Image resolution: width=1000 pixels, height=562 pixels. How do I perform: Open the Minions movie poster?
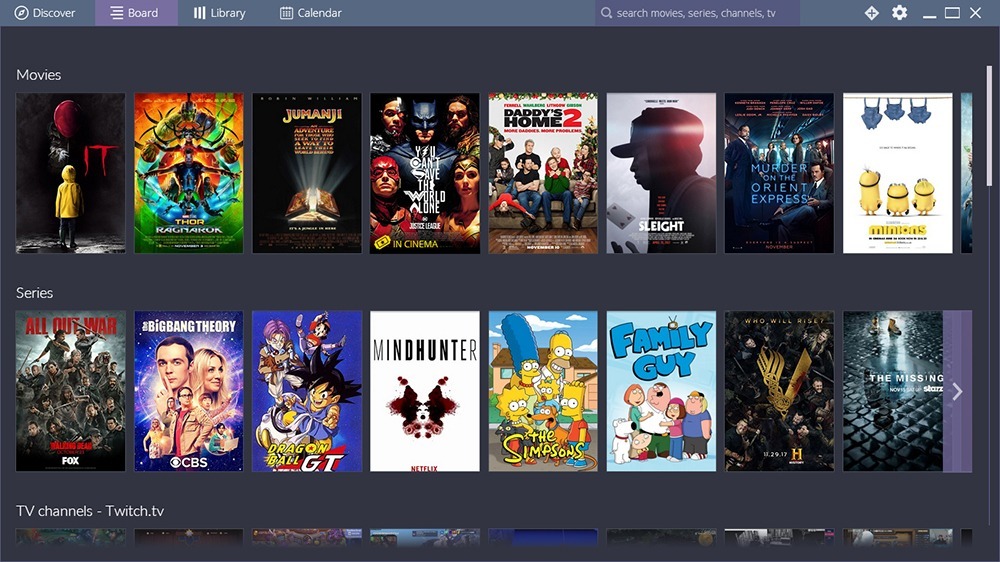tap(897, 173)
